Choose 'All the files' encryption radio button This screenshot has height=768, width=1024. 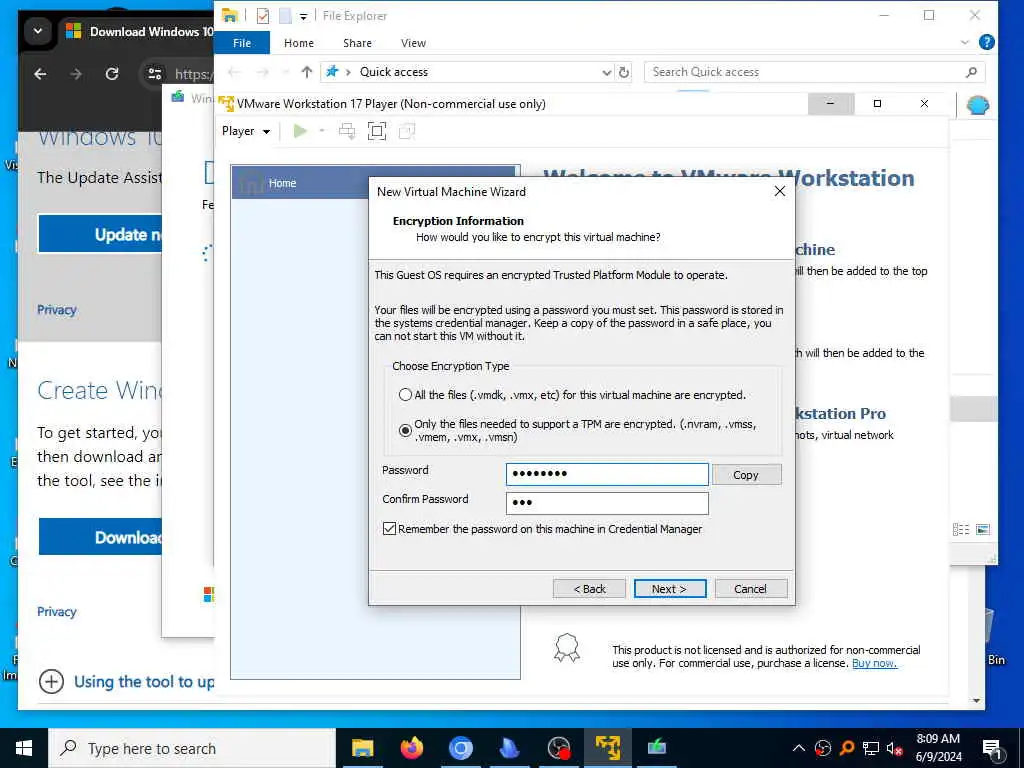click(x=406, y=395)
